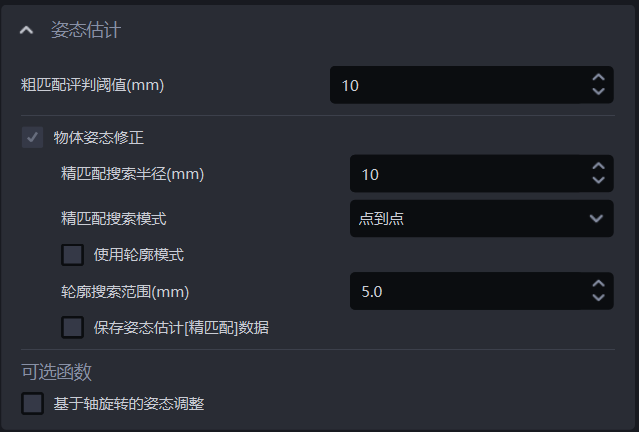This screenshot has height=432, width=639.
Task: Decrease 粗匹配评判阈值 with down arrow
Action: 598,92
